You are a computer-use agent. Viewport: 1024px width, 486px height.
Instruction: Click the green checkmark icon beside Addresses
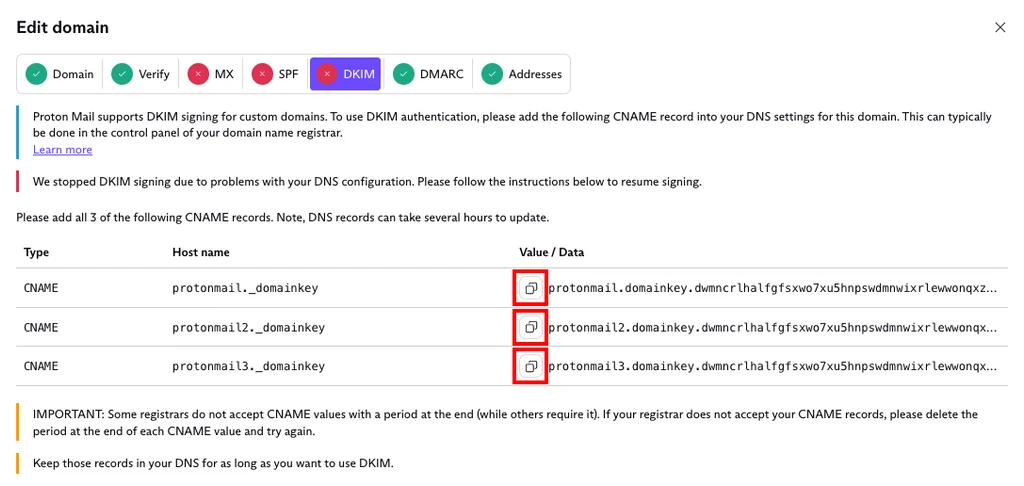[492, 74]
